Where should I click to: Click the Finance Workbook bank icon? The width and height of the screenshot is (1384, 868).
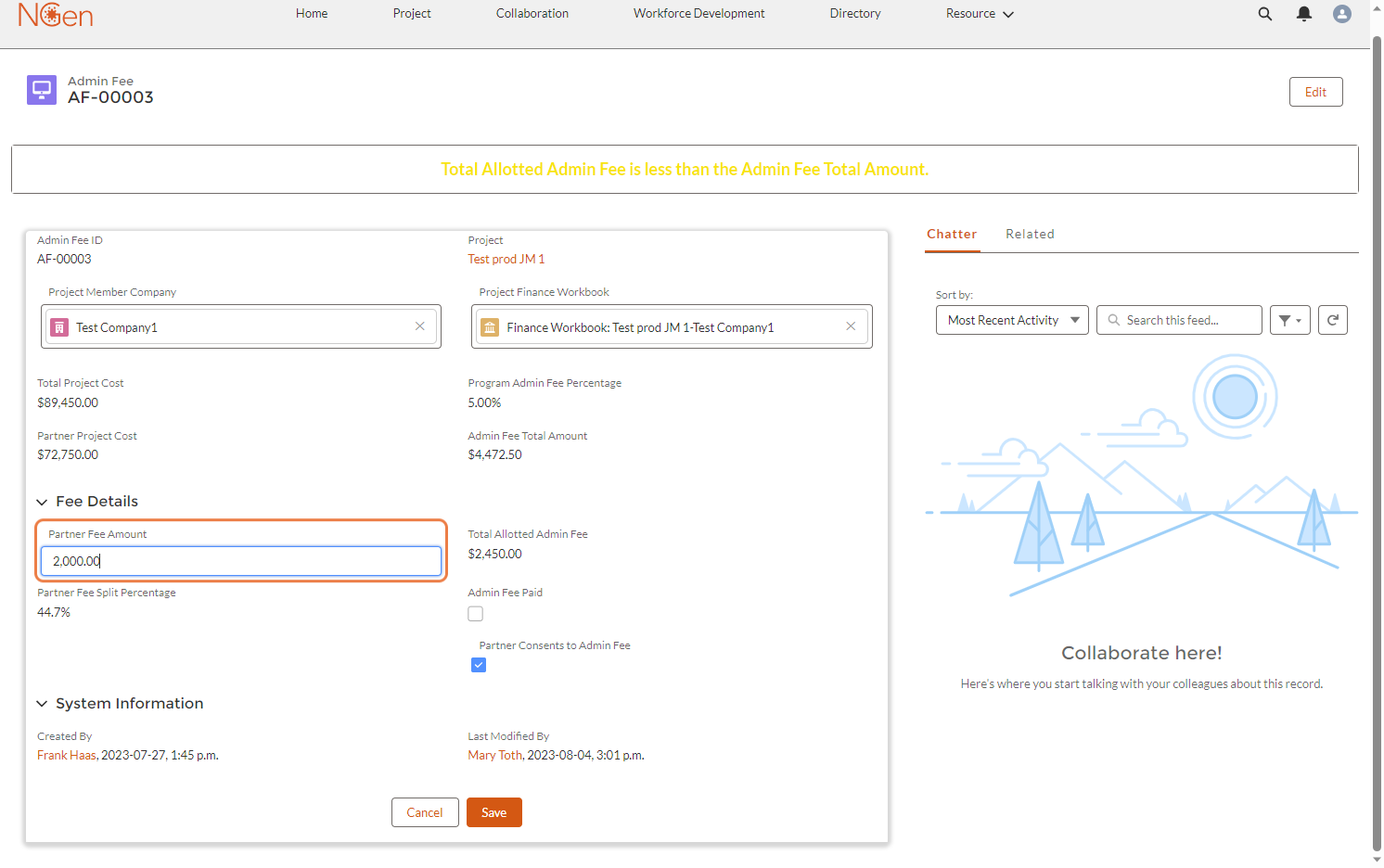click(x=490, y=327)
